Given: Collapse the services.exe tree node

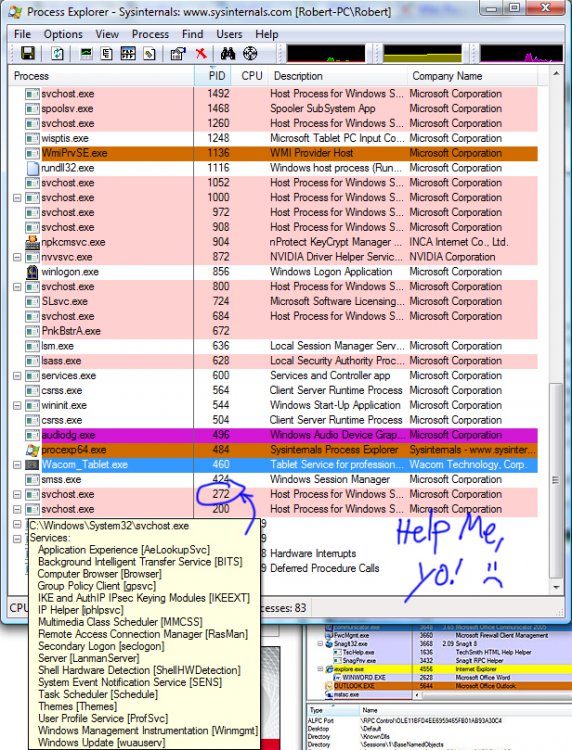Looking at the screenshot, I should pos(17,375).
